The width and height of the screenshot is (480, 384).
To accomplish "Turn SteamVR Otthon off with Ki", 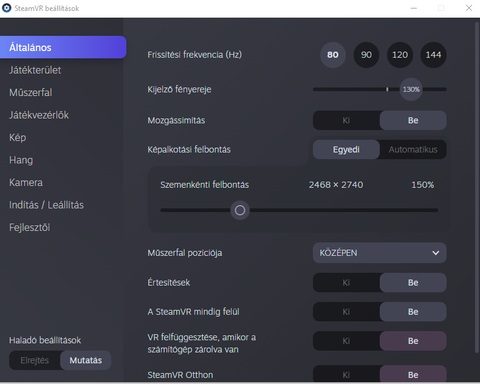I will 346,374.
